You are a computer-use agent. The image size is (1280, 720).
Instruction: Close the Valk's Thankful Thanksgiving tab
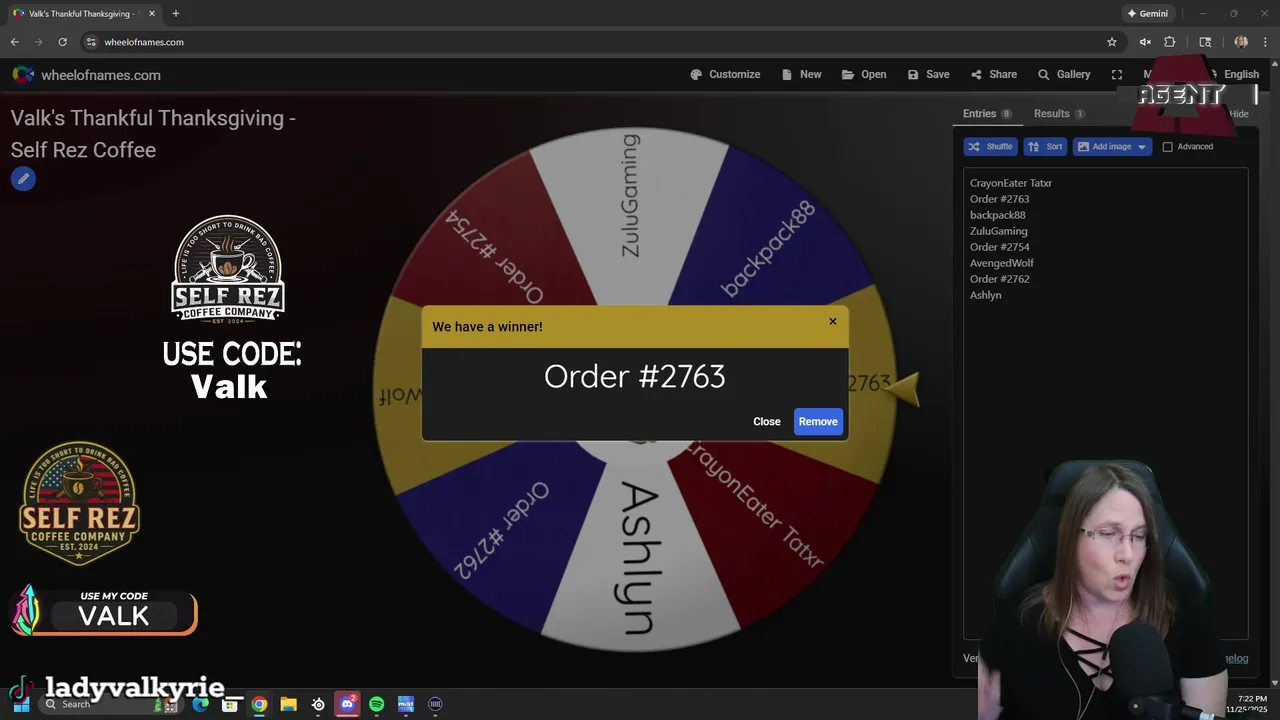(x=151, y=14)
